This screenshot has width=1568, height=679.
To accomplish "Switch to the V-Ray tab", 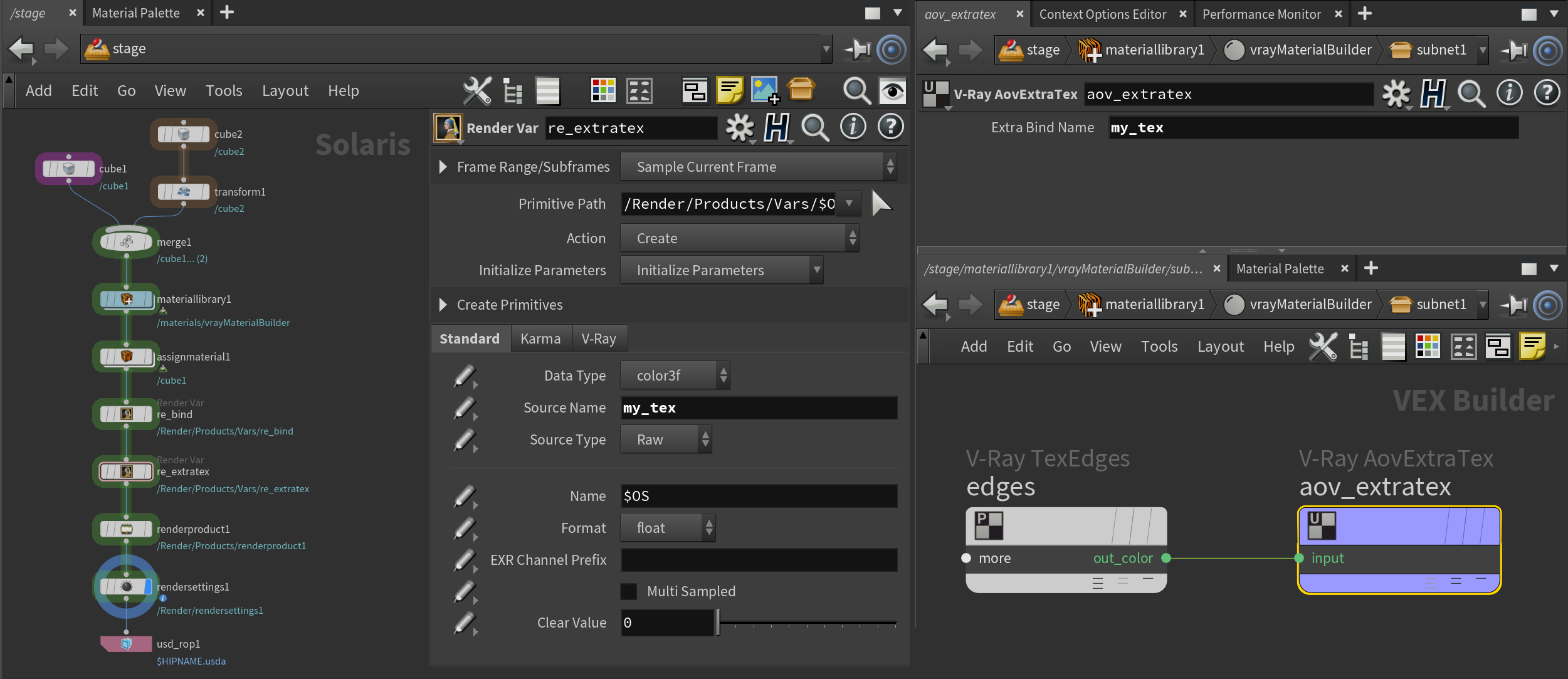I will tap(599, 339).
